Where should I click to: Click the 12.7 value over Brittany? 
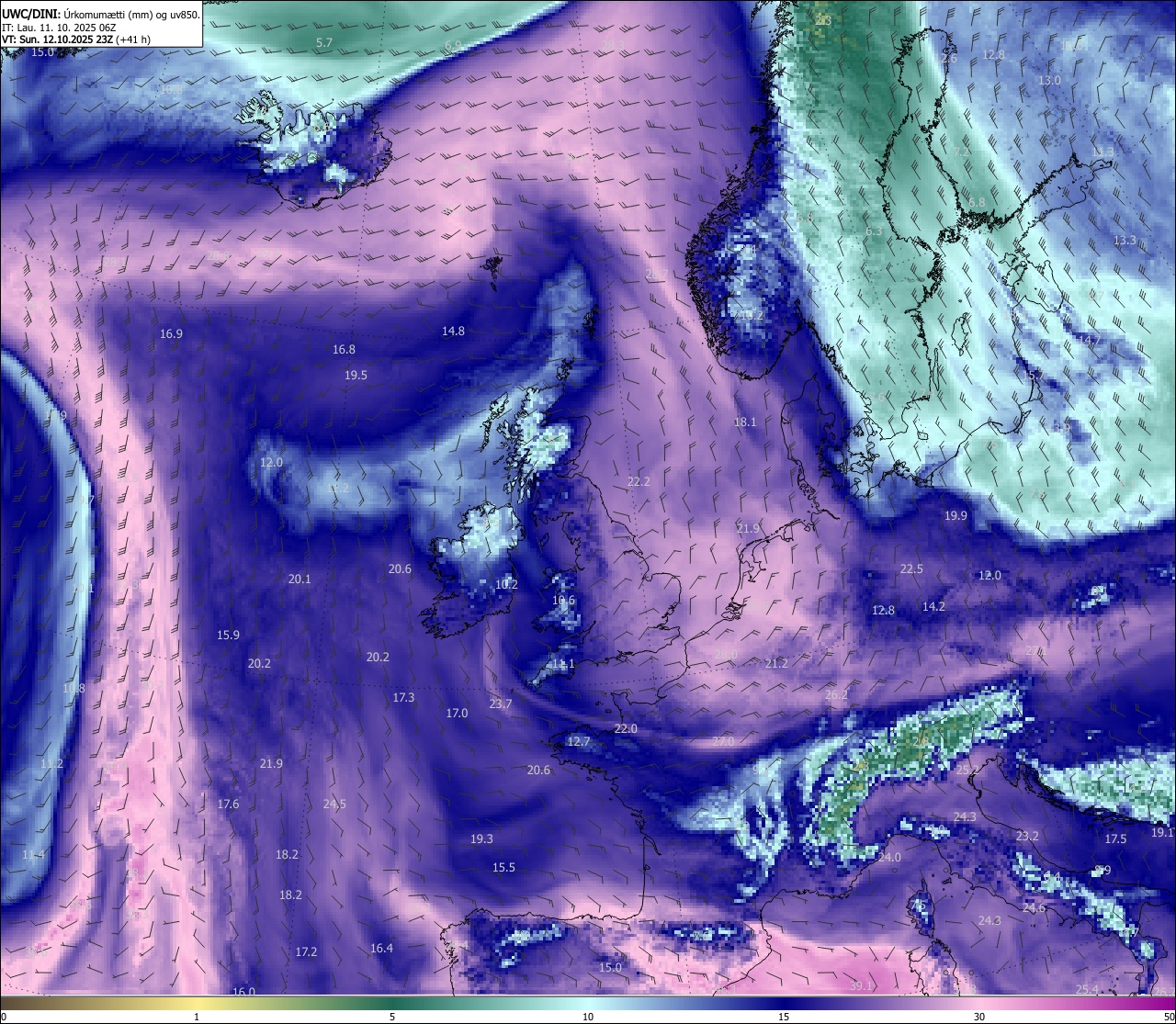578,742
